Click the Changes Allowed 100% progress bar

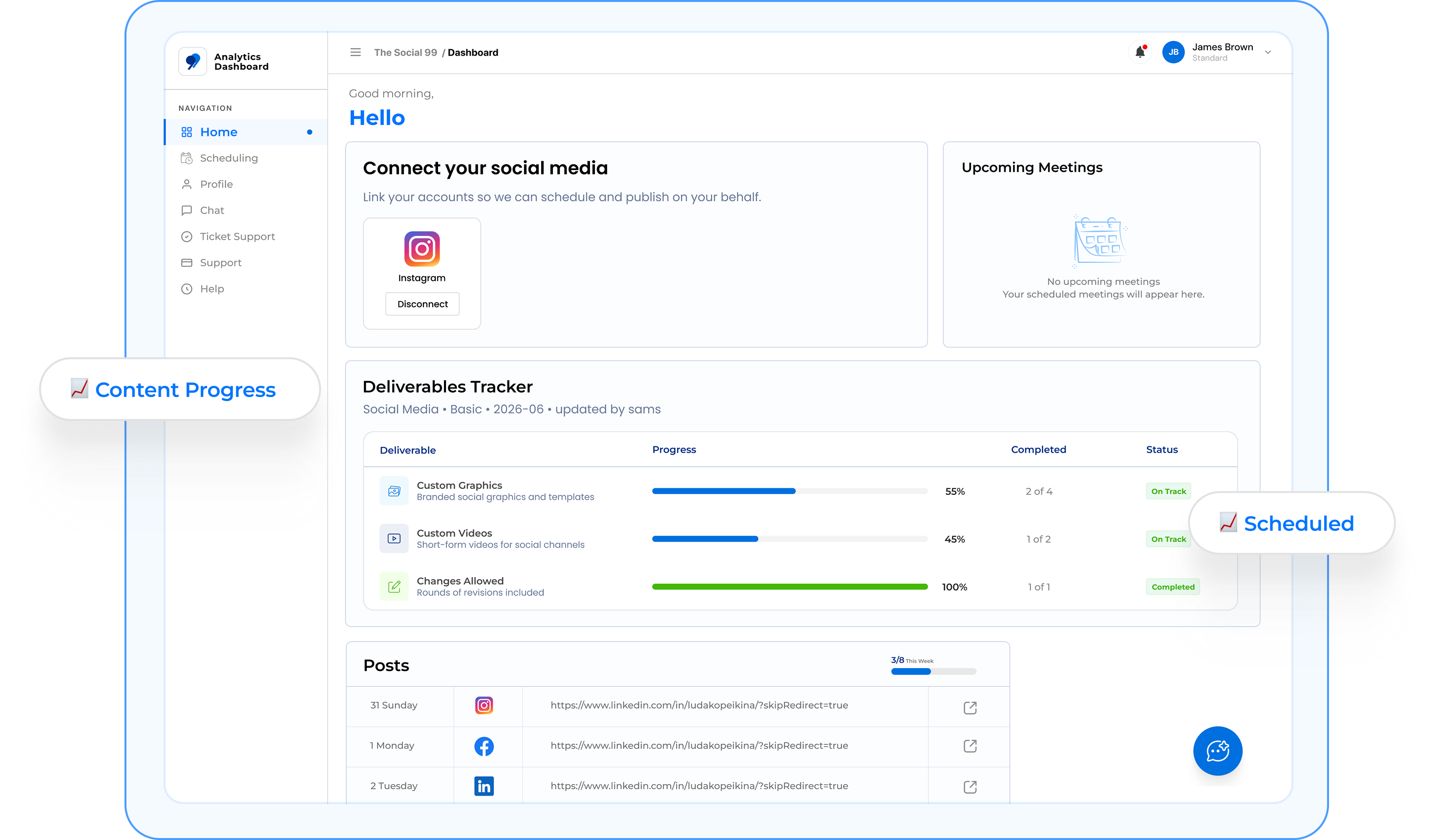(790, 587)
